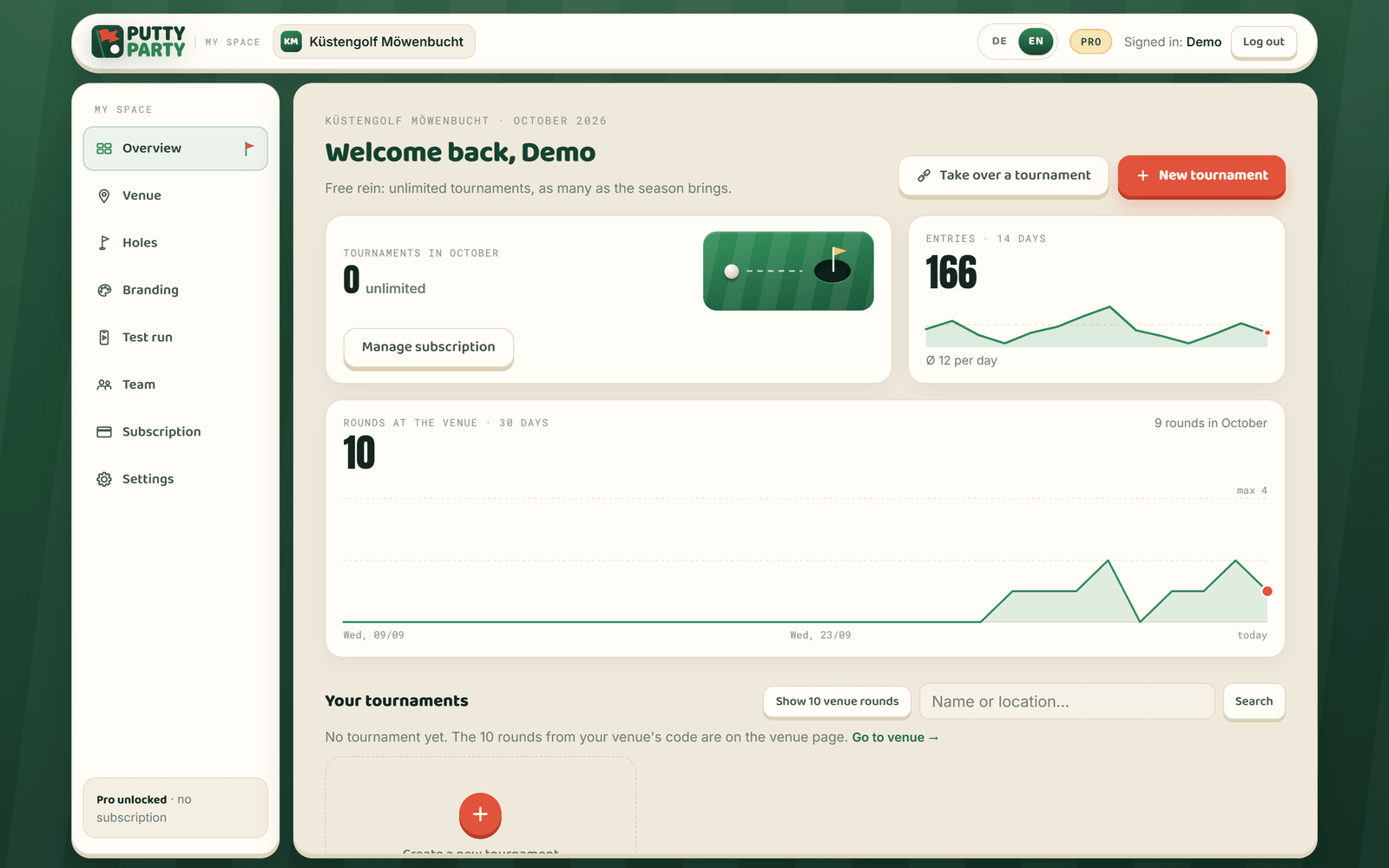Screen dimensions: 1389x868
Task: Click the red plus circle to create tournament
Action: (480, 814)
